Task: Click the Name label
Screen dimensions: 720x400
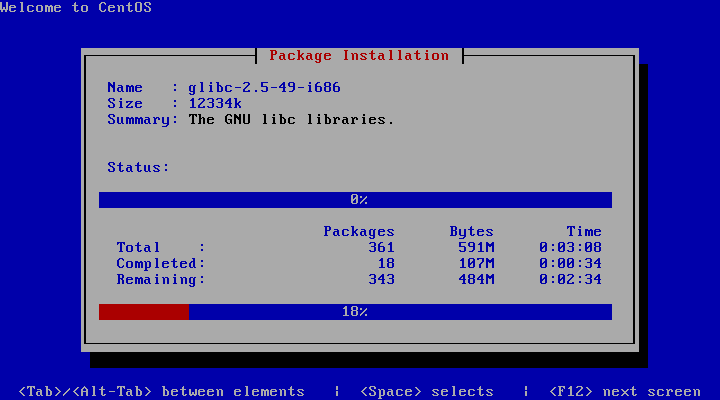Action: tap(125, 87)
